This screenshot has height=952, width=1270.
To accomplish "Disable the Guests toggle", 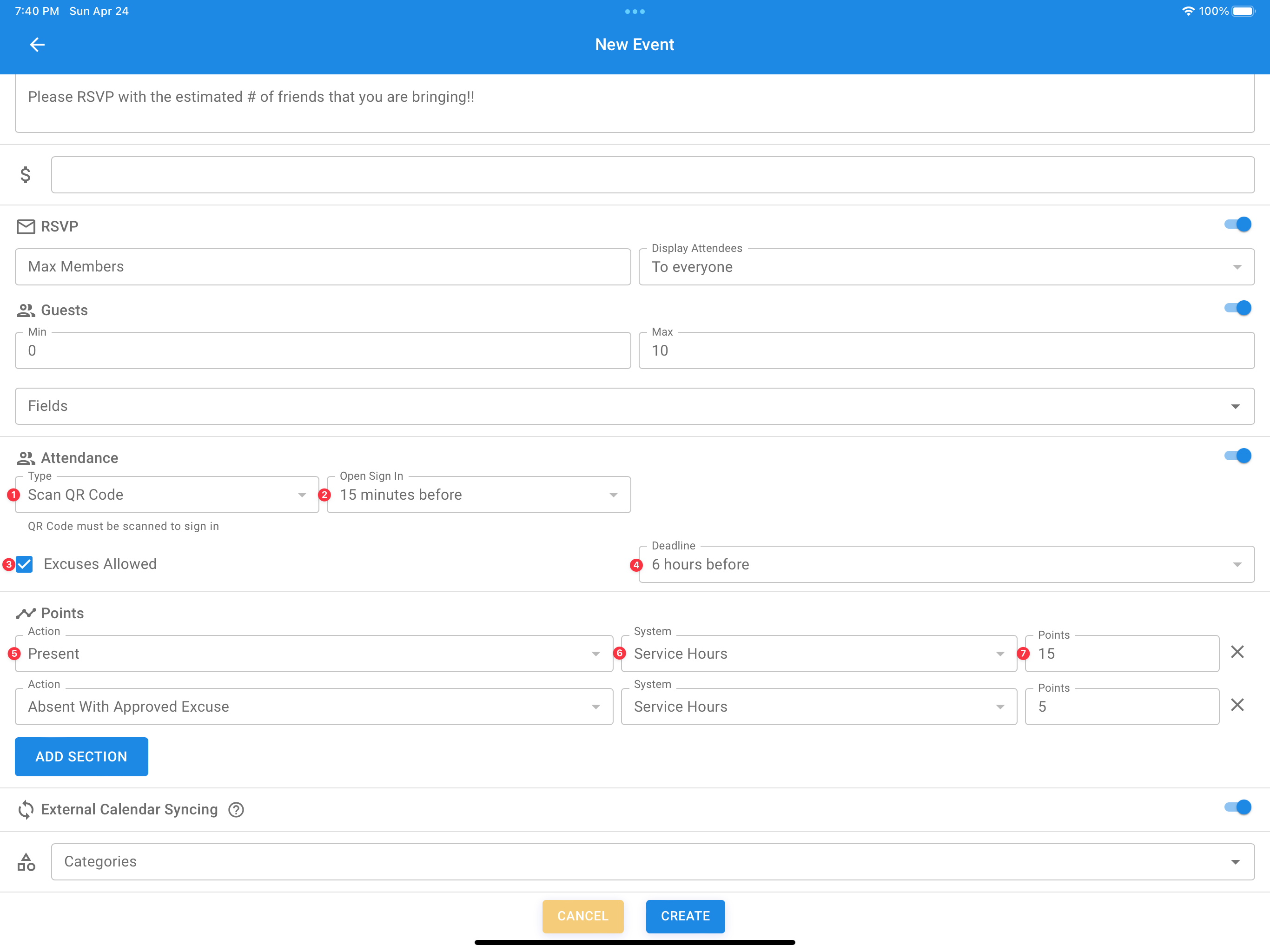I will pos(1237,308).
